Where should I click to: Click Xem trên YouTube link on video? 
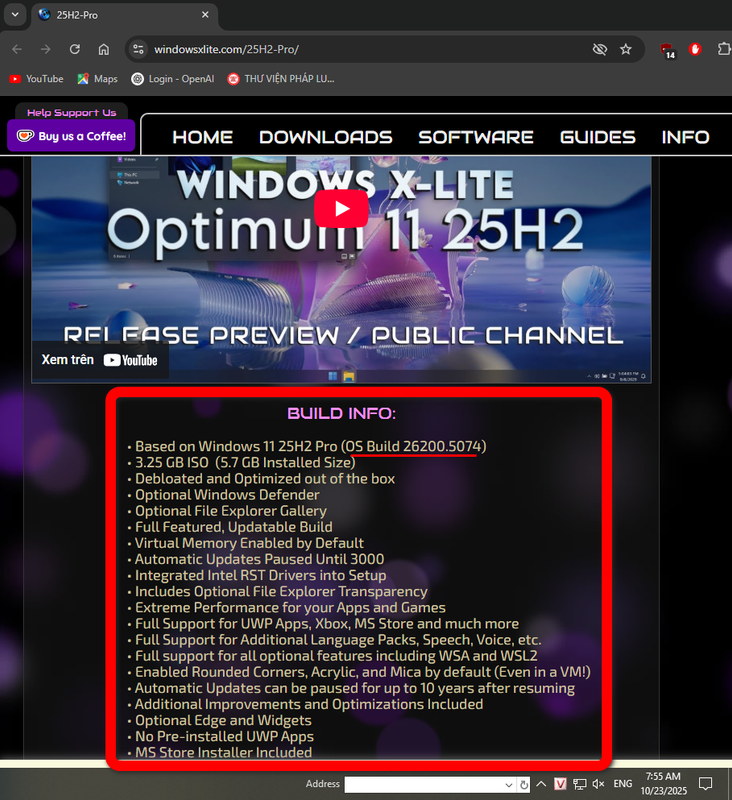[99, 360]
